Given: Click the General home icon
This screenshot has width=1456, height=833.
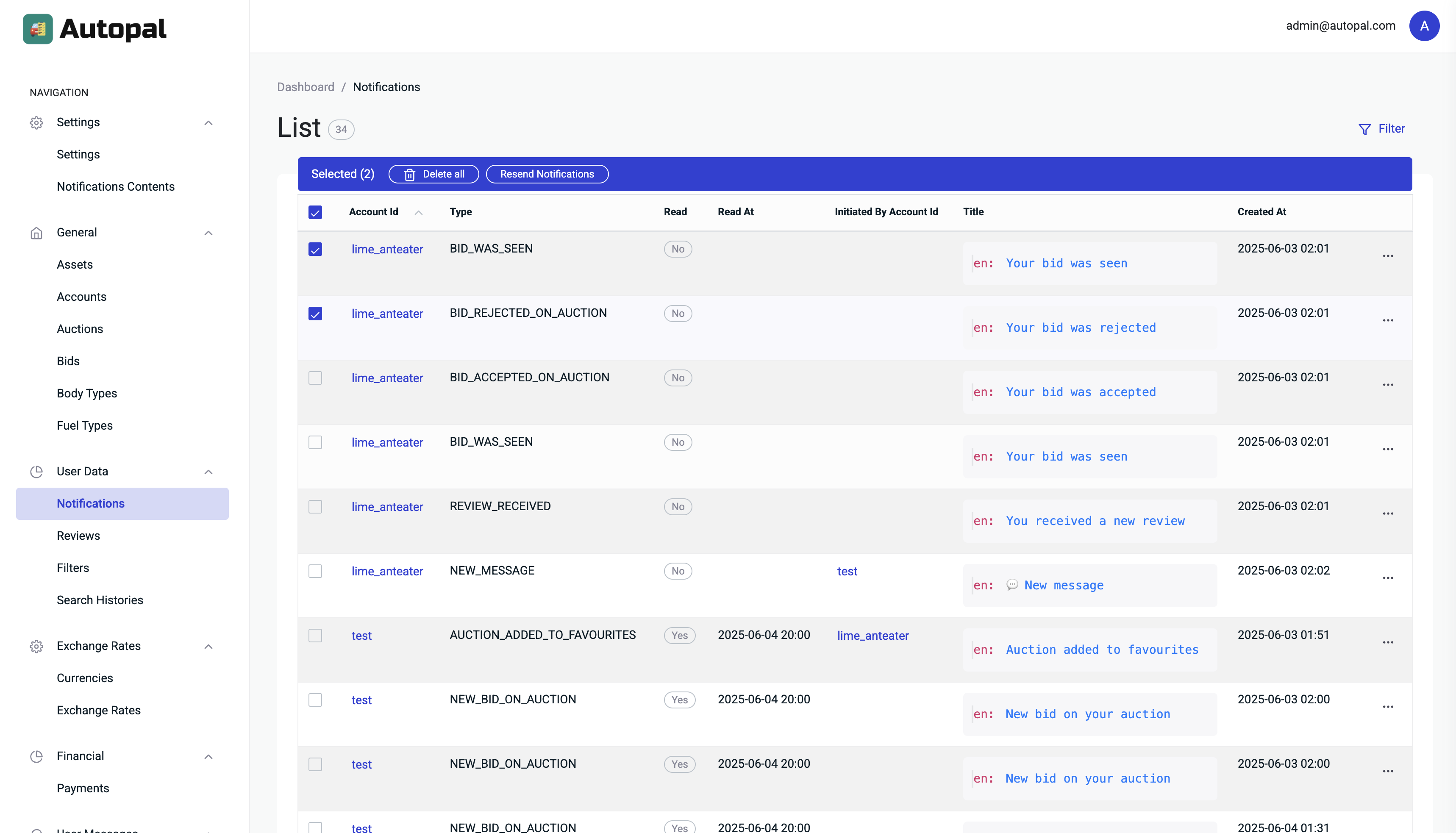Looking at the screenshot, I should [x=36, y=233].
